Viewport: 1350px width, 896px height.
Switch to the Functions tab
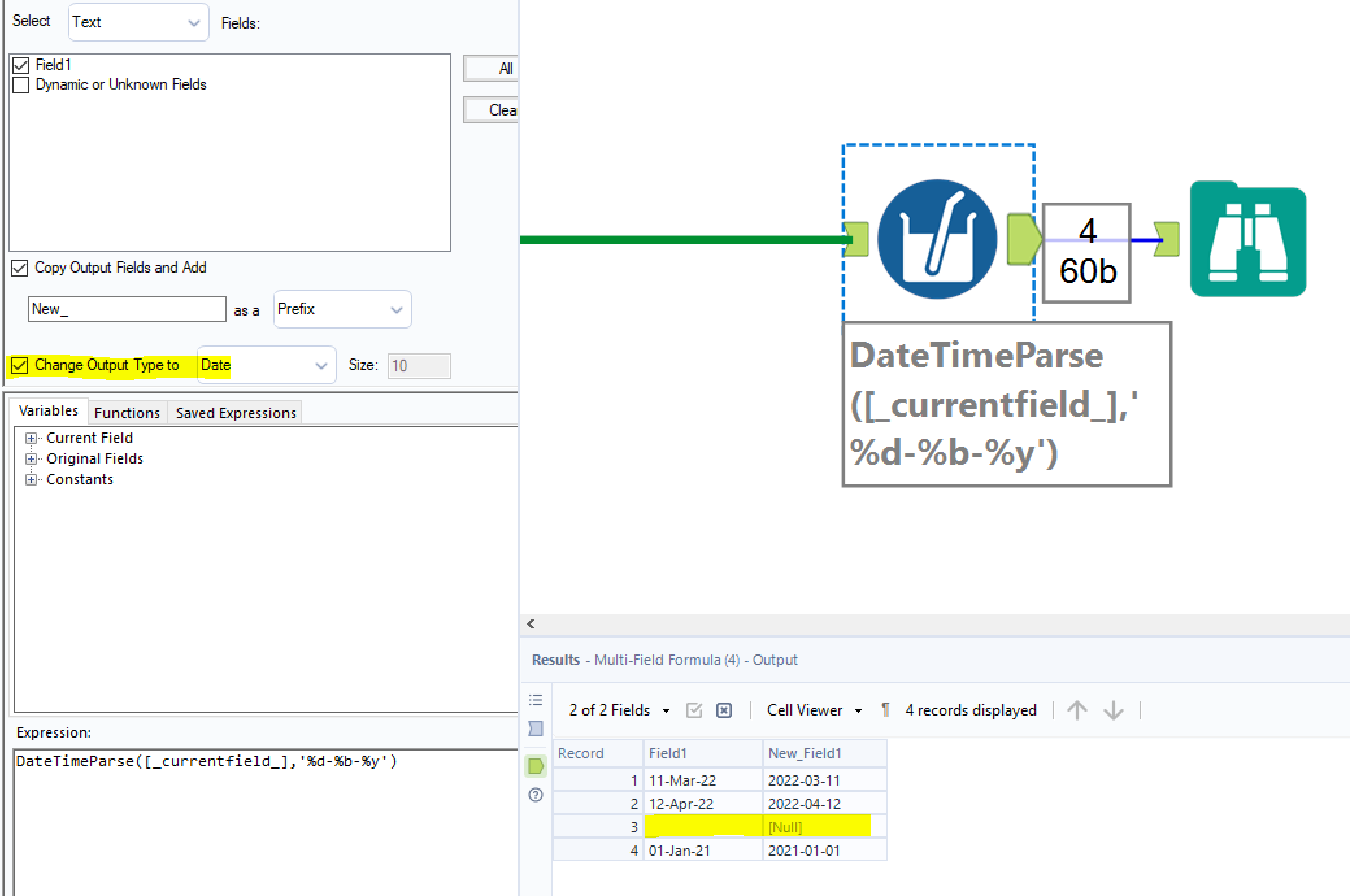pyautogui.click(x=127, y=412)
